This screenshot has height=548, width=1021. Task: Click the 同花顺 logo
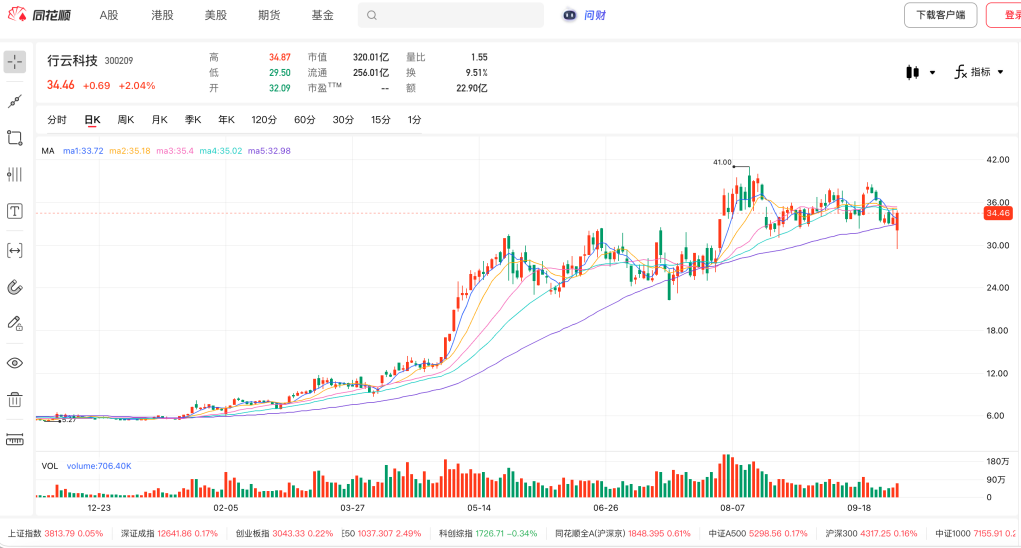click(40, 14)
